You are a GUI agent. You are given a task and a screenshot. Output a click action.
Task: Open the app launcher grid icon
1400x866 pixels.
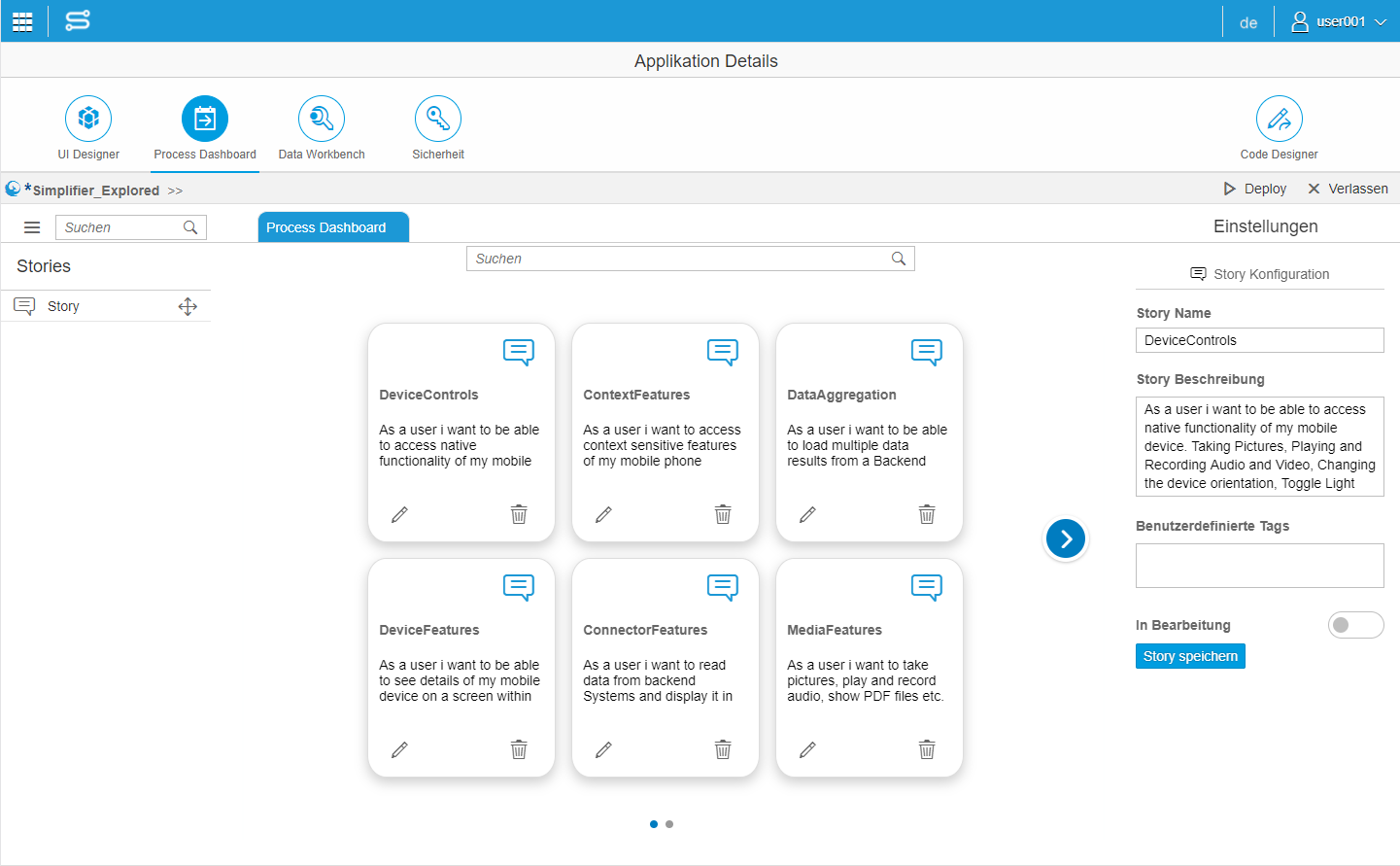tap(22, 21)
